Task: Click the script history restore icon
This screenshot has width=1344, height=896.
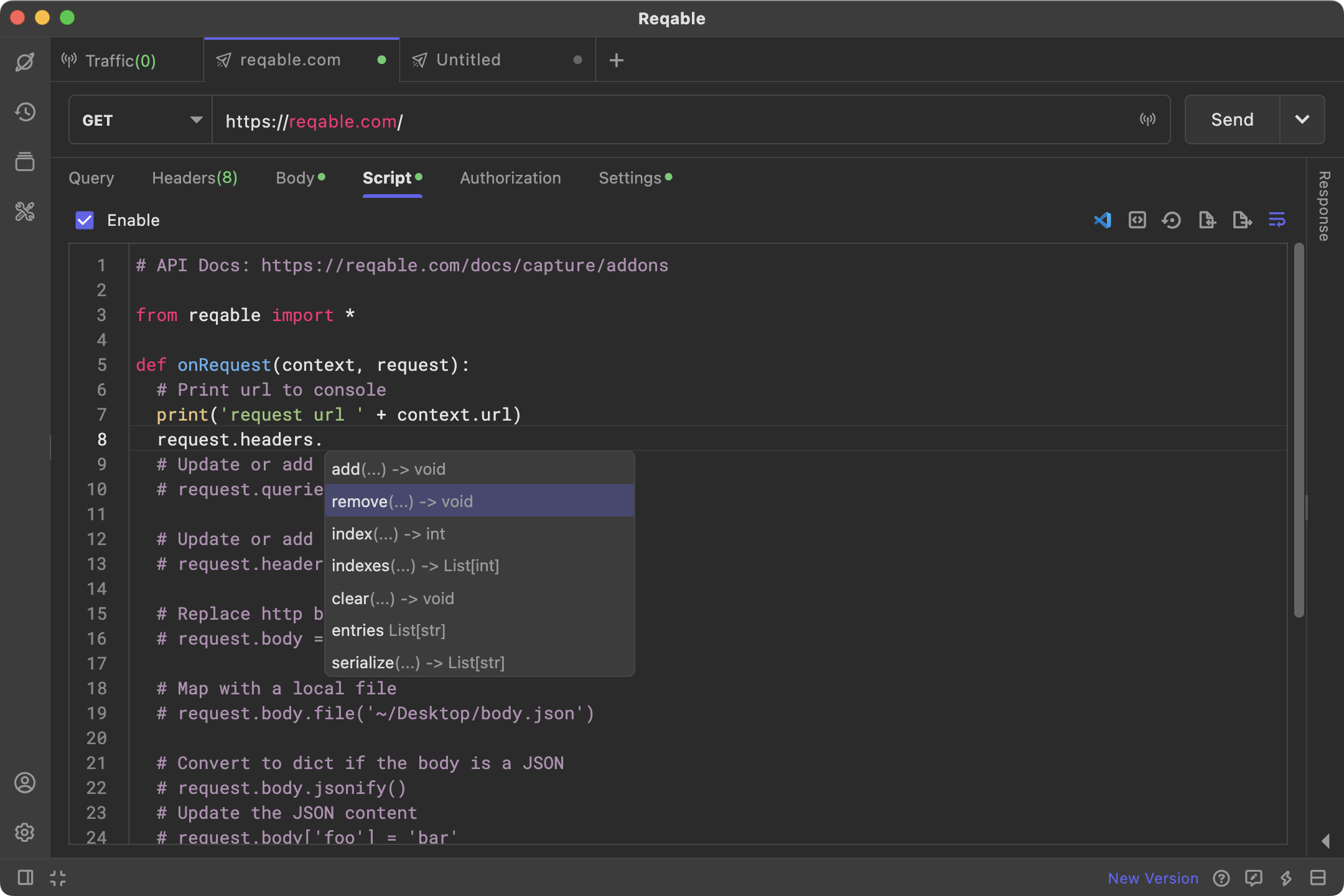Action: coord(1171,220)
